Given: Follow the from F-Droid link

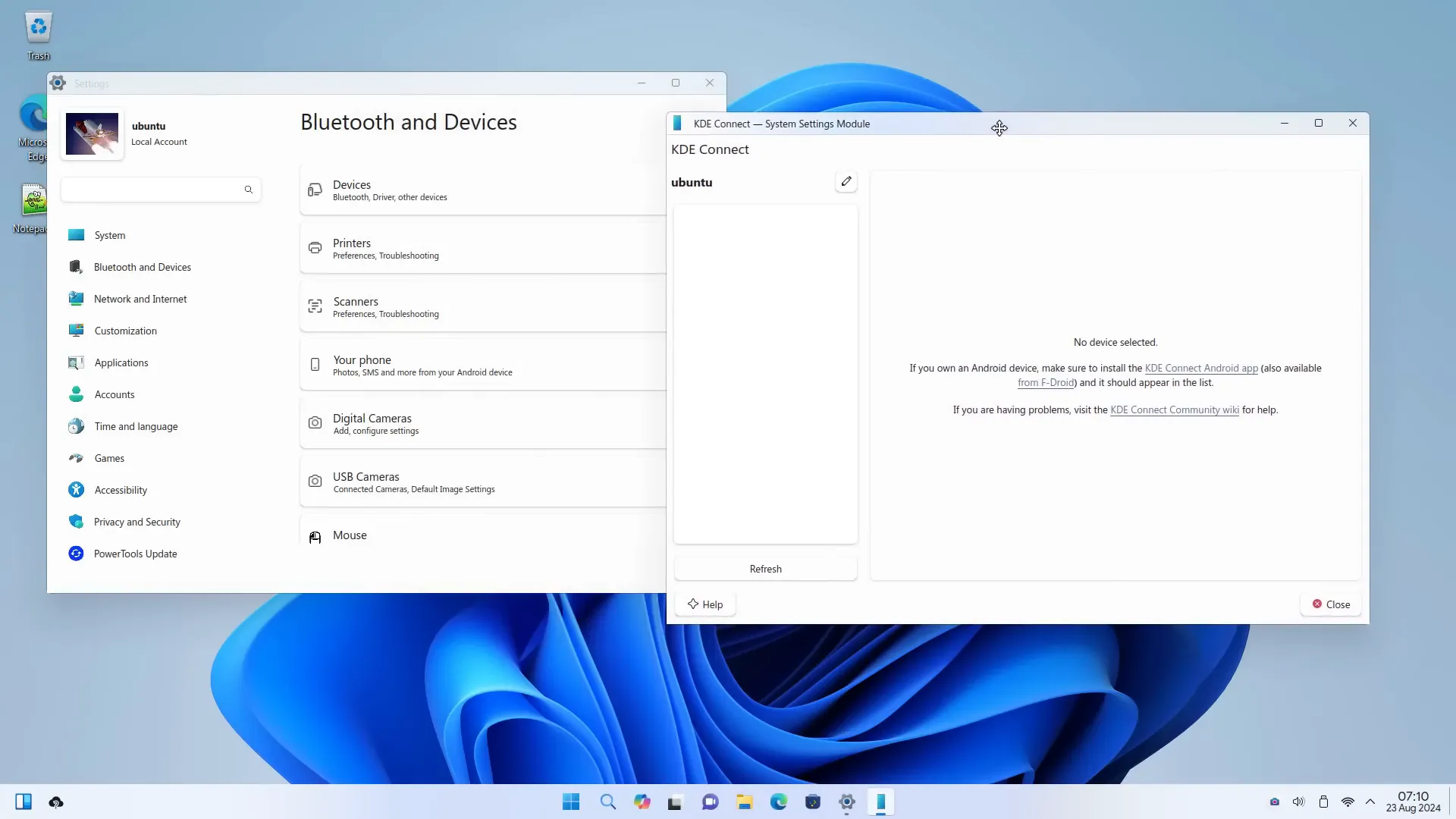Looking at the screenshot, I should pyautogui.click(x=1046, y=382).
